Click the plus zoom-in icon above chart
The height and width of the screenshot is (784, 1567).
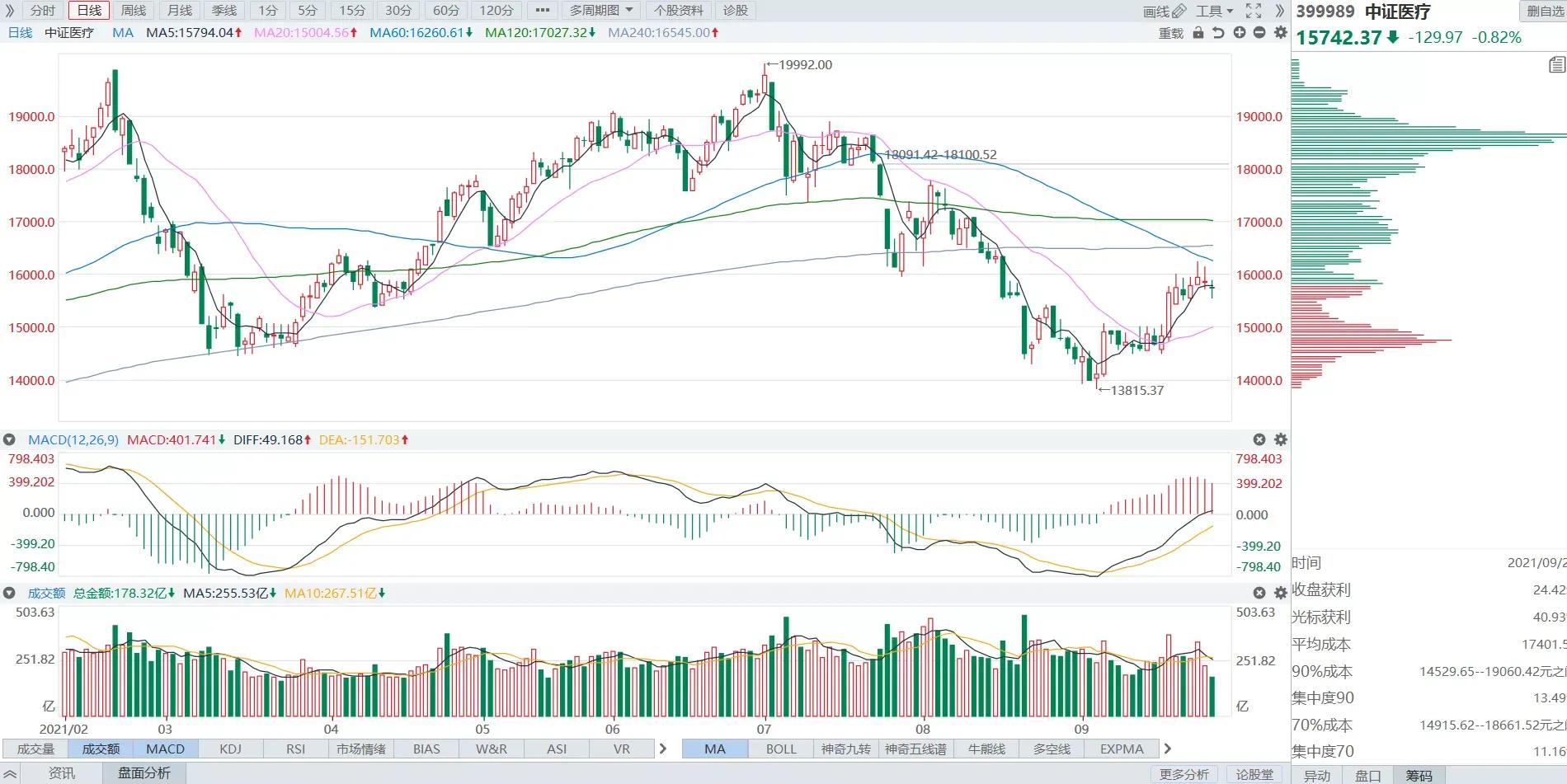1239,32
